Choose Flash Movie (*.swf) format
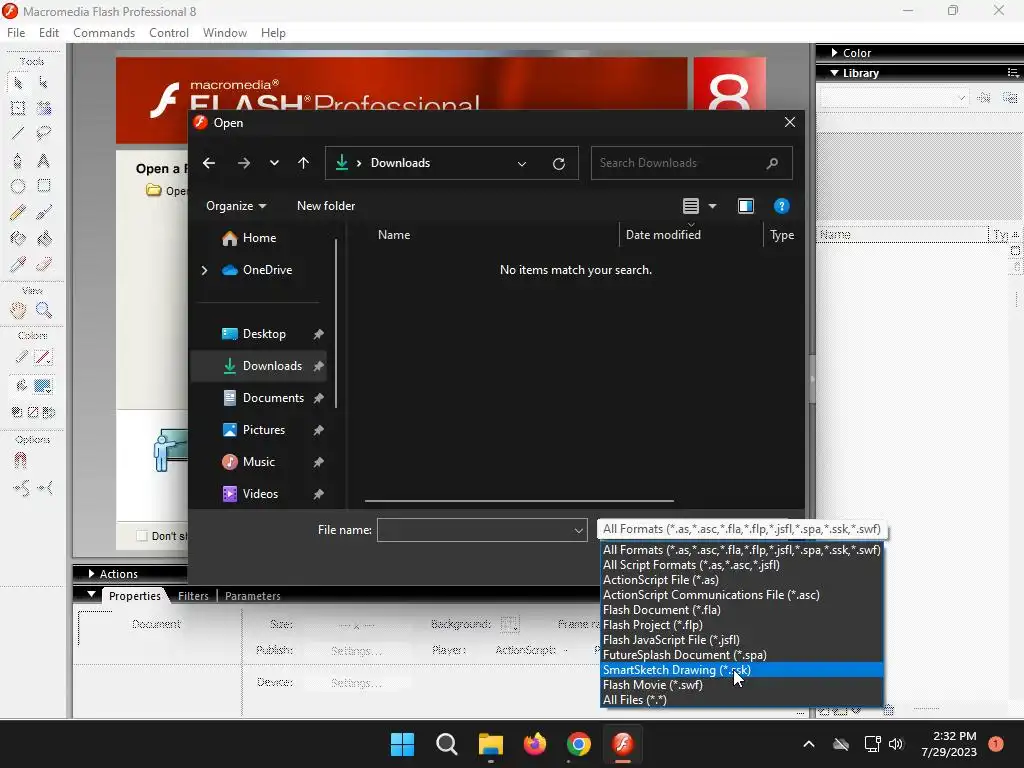Screen dimensions: 1024x768 [x=742, y=685]
